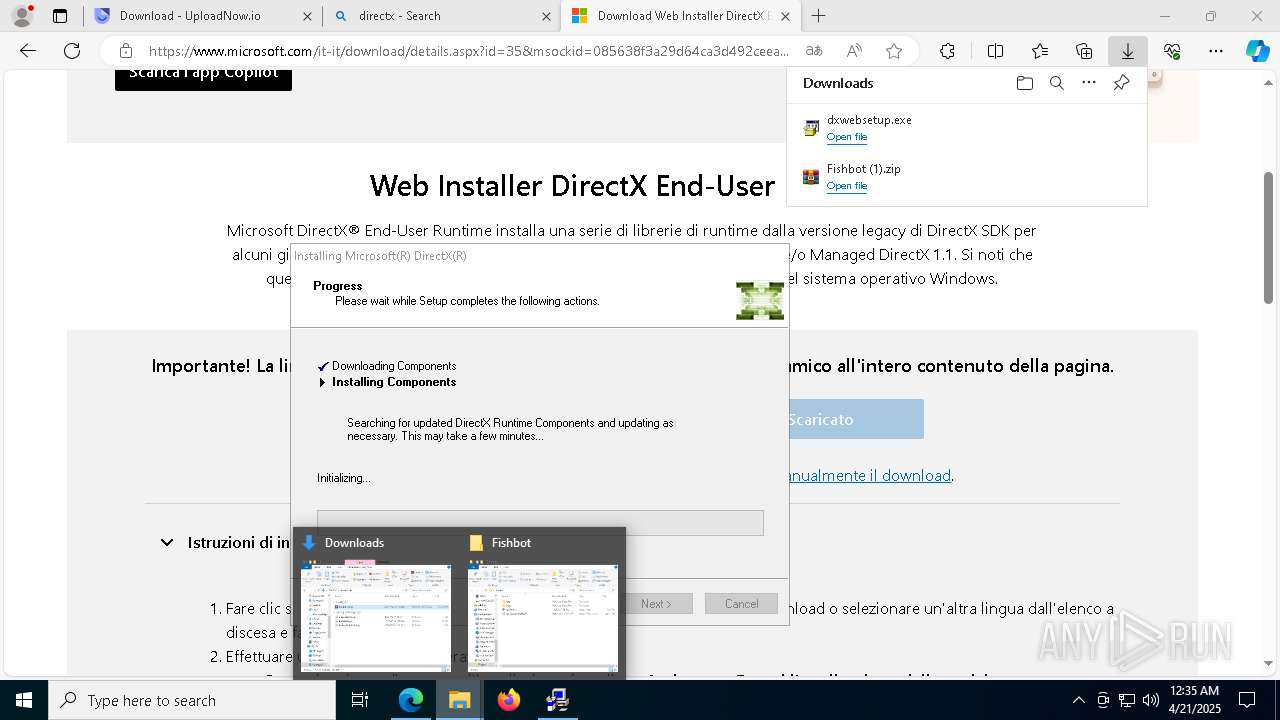
Task: Open file link for Fishbot (1).zip
Action: 847,186
